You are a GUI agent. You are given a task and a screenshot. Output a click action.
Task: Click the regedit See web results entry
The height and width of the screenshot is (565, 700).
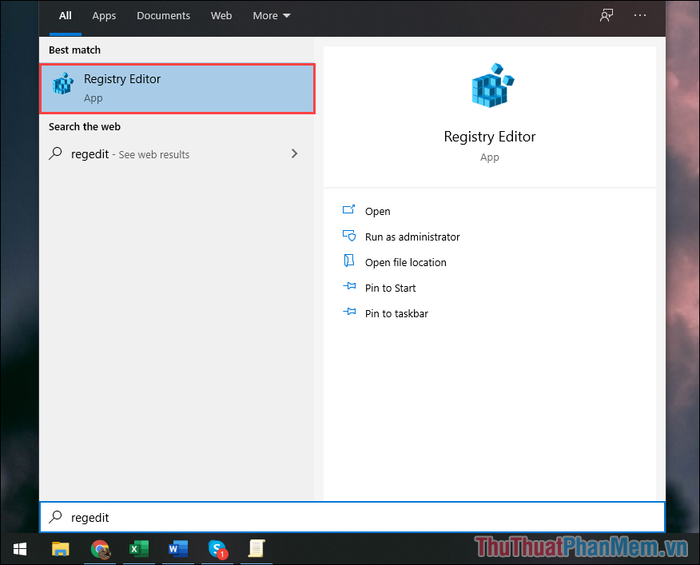pyautogui.click(x=176, y=154)
